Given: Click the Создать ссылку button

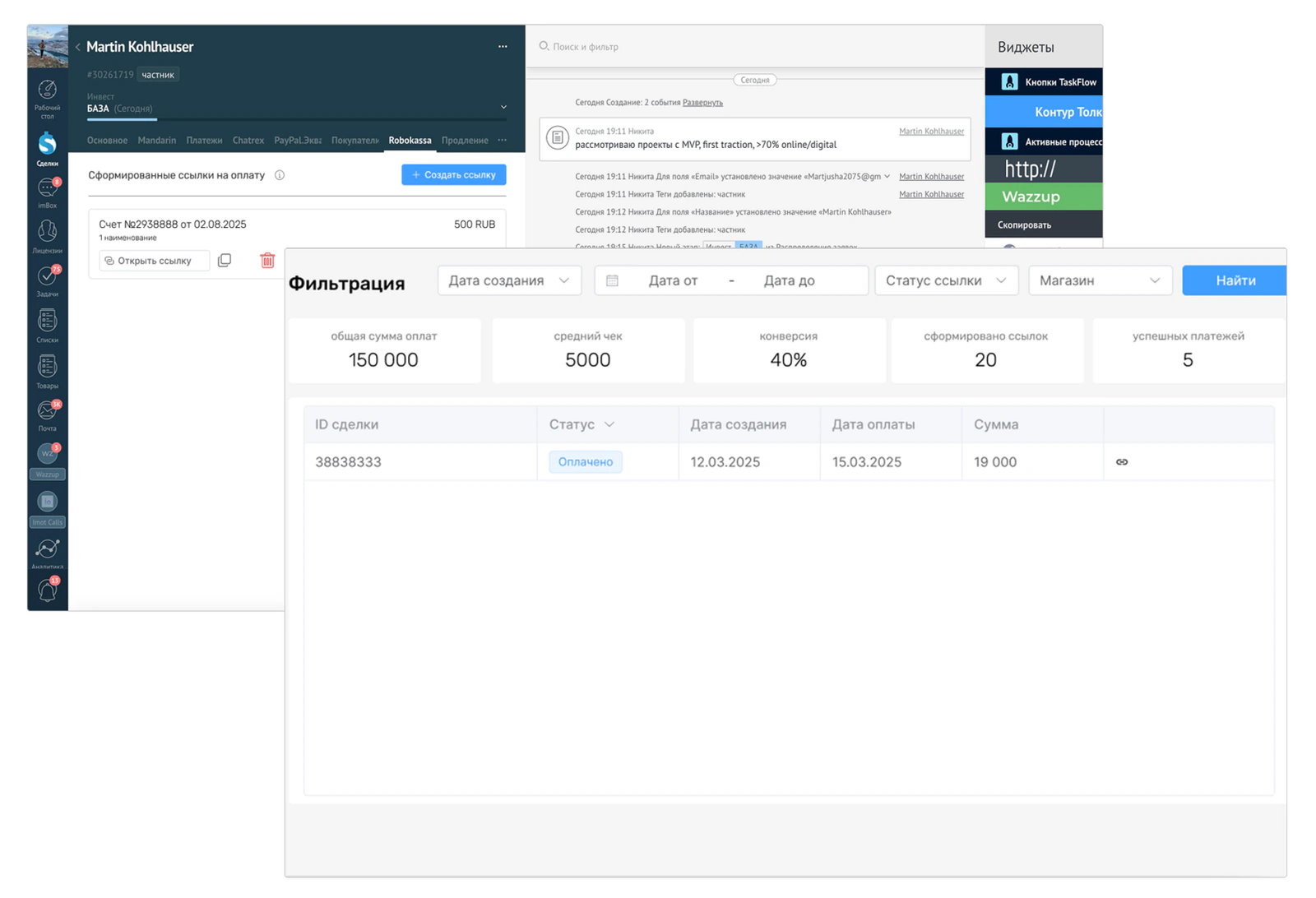Looking at the screenshot, I should click(454, 175).
